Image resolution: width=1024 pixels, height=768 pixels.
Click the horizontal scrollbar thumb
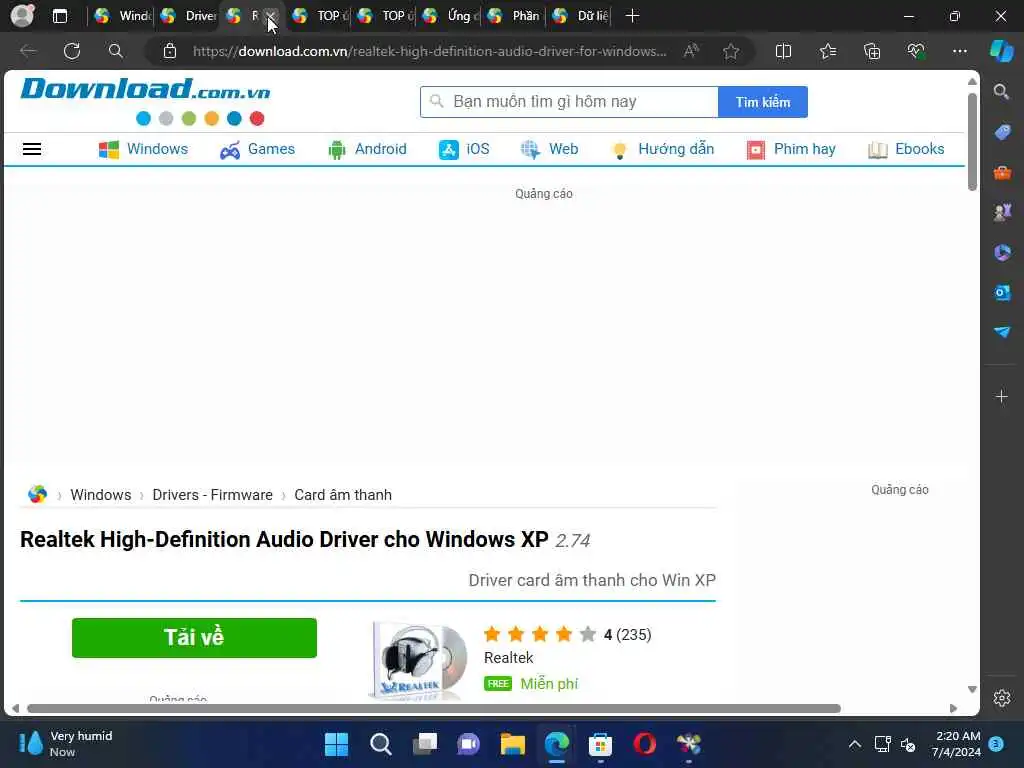[x=434, y=708]
